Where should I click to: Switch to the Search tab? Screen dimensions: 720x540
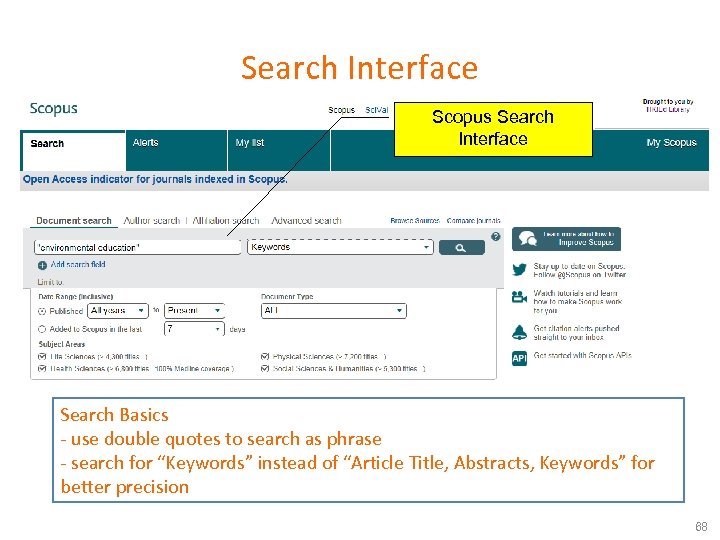click(73, 151)
